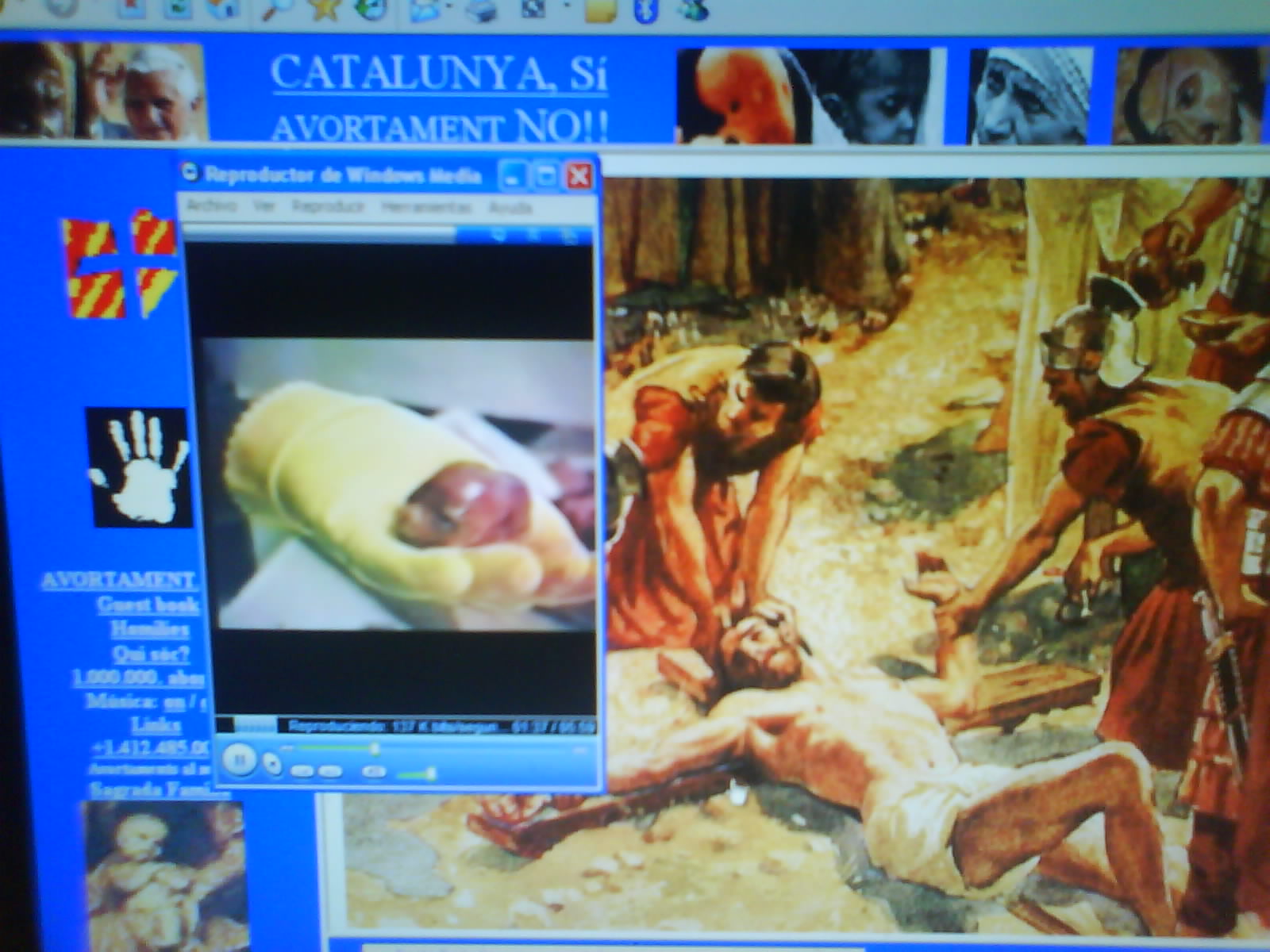Viewport: 1270px width, 952px height.
Task: Close the Reproductor de Windows Media window
Action: (x=579, y=175)
